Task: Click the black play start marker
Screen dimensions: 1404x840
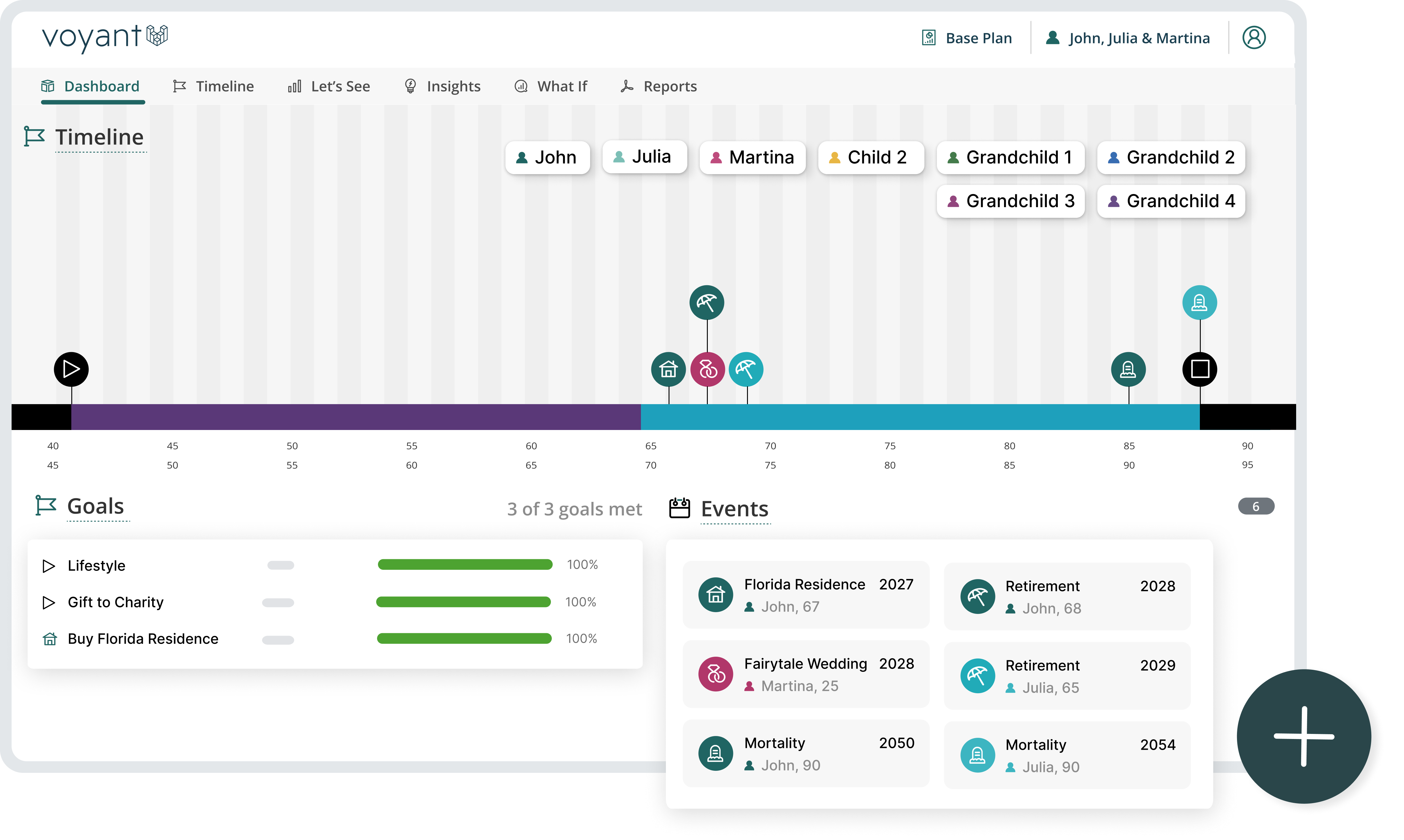Action: [71, 369]
